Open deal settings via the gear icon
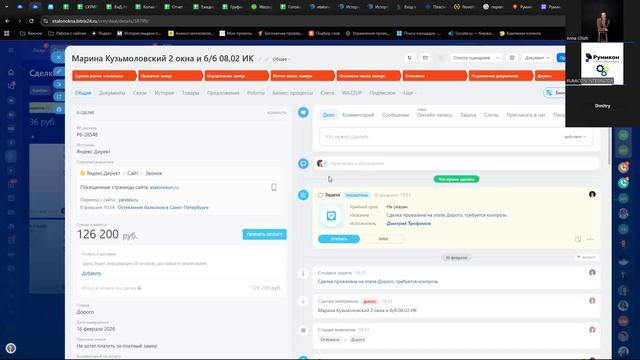Screen dimensions: 640x360 coord(512,58)
